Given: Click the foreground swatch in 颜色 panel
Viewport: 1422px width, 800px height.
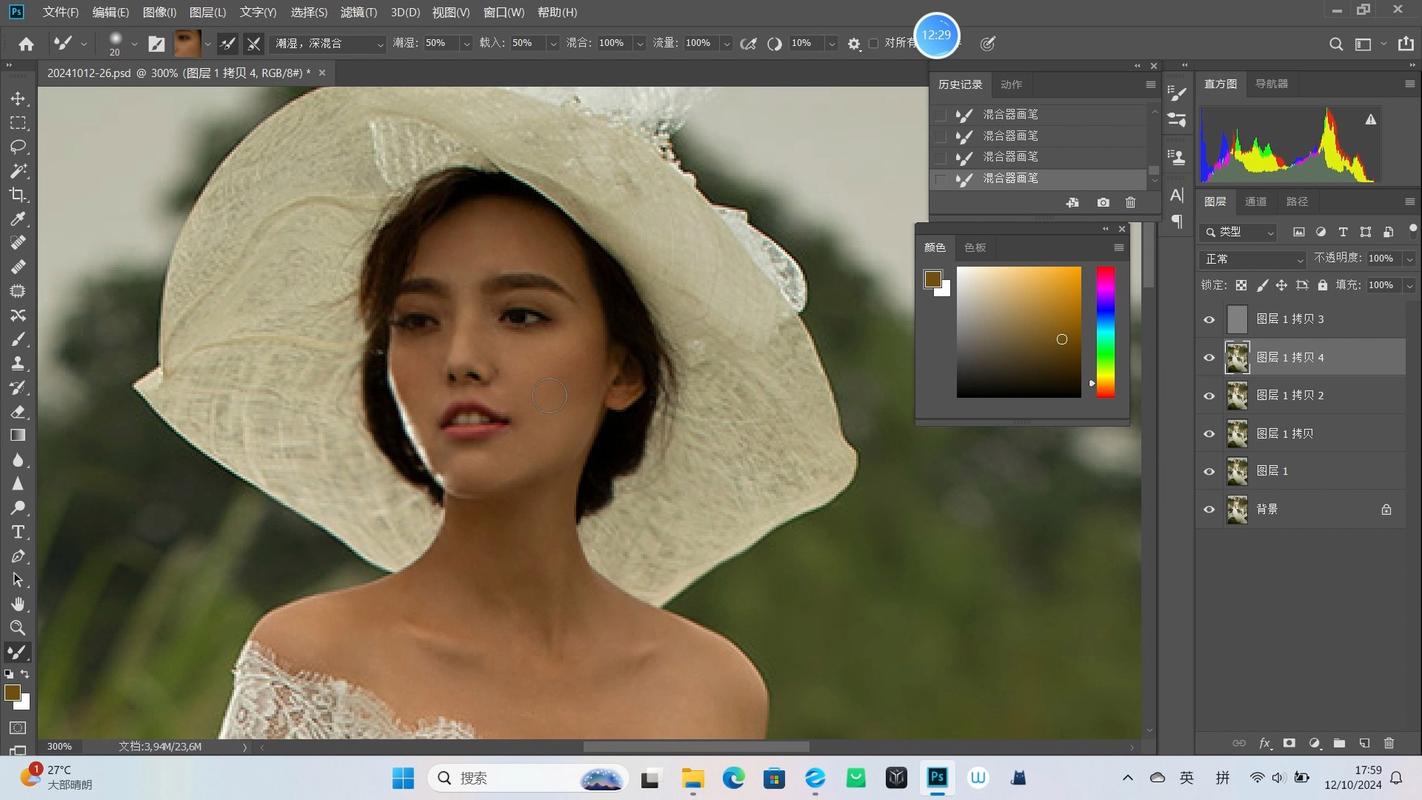Looking at the screenshot, I should [x=933, y=279].
